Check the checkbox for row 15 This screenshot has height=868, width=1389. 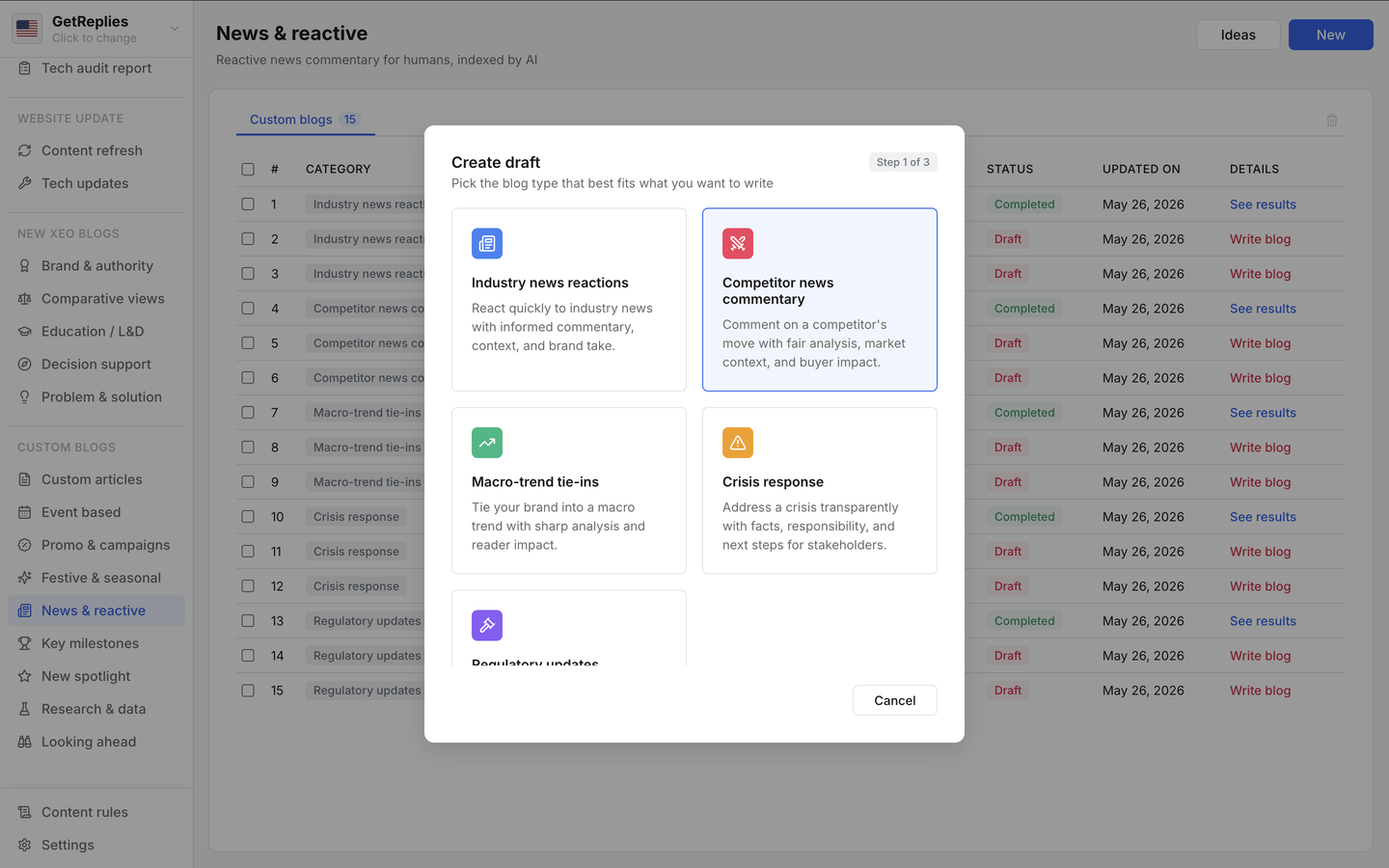pos(248,691)
